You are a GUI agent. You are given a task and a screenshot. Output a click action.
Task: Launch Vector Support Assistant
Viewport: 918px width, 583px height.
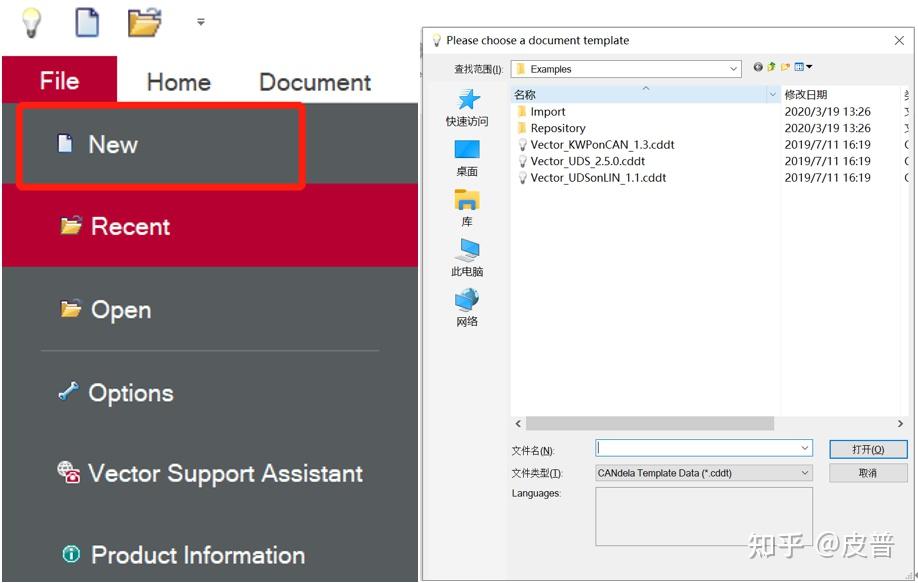tap(210, 473)
